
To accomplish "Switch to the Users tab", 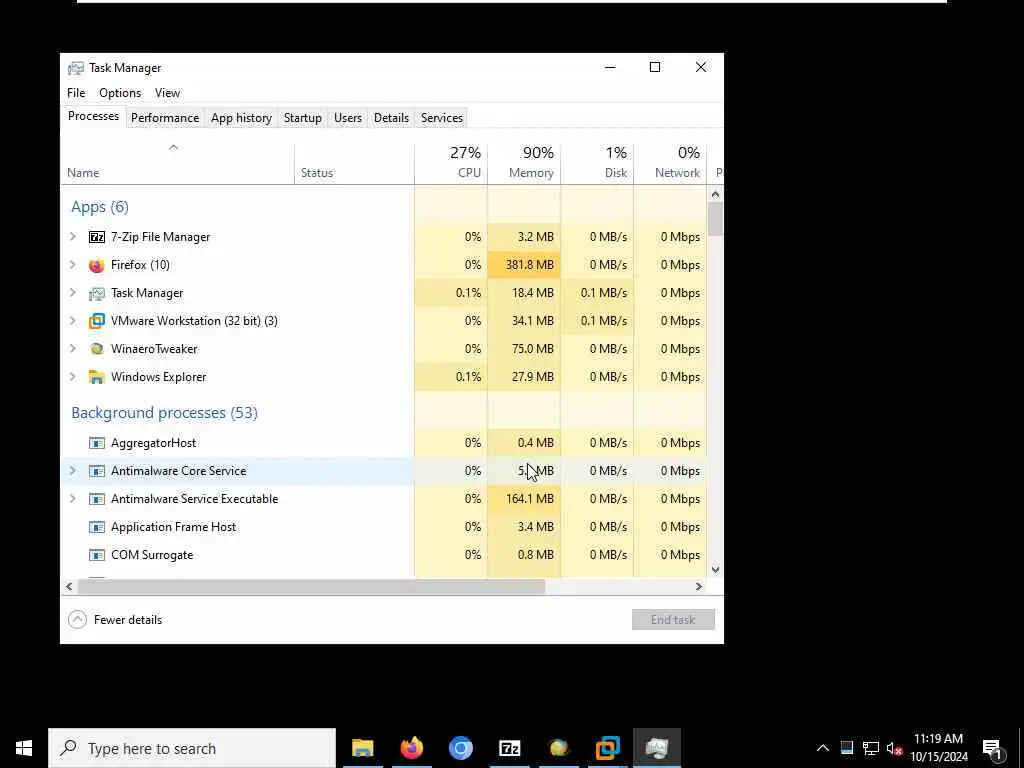I will coord(347,118).
